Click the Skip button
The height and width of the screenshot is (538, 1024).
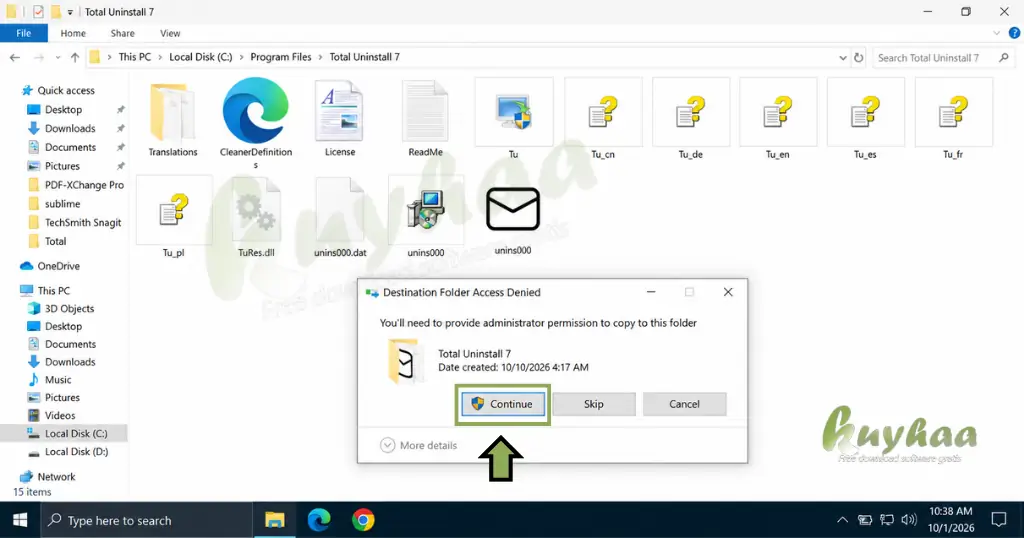click(x=594, y=404)
